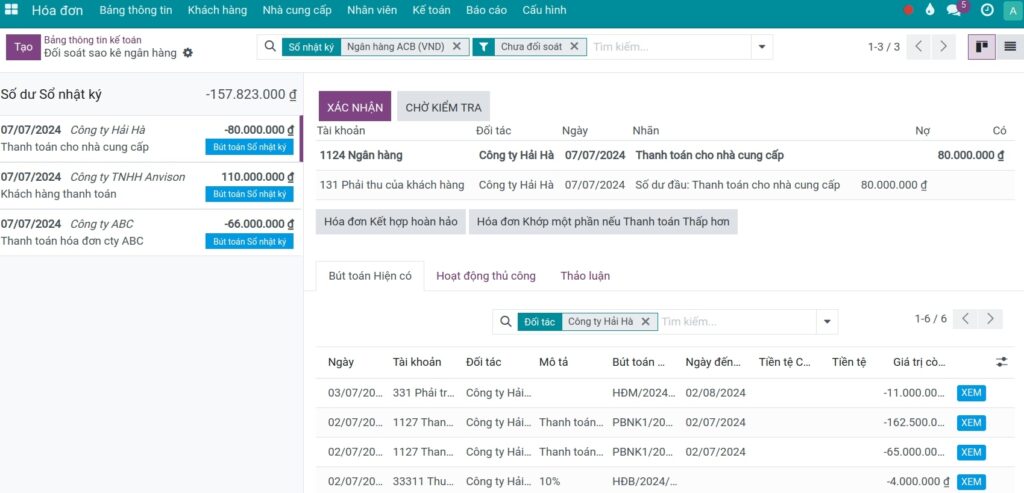Open the Bảng thông tin menu

click(136, 10)
